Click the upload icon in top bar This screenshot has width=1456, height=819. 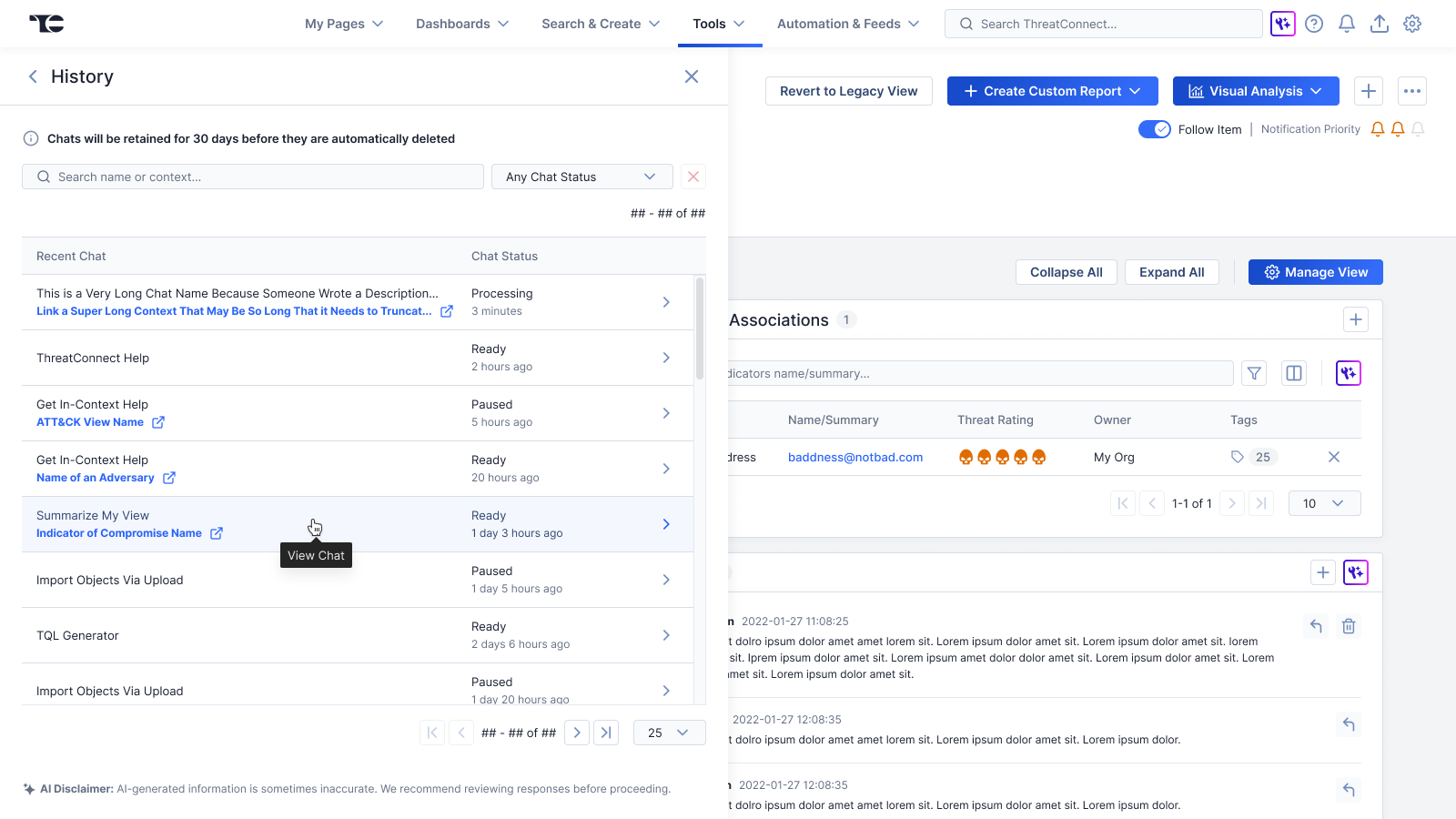1380,24
